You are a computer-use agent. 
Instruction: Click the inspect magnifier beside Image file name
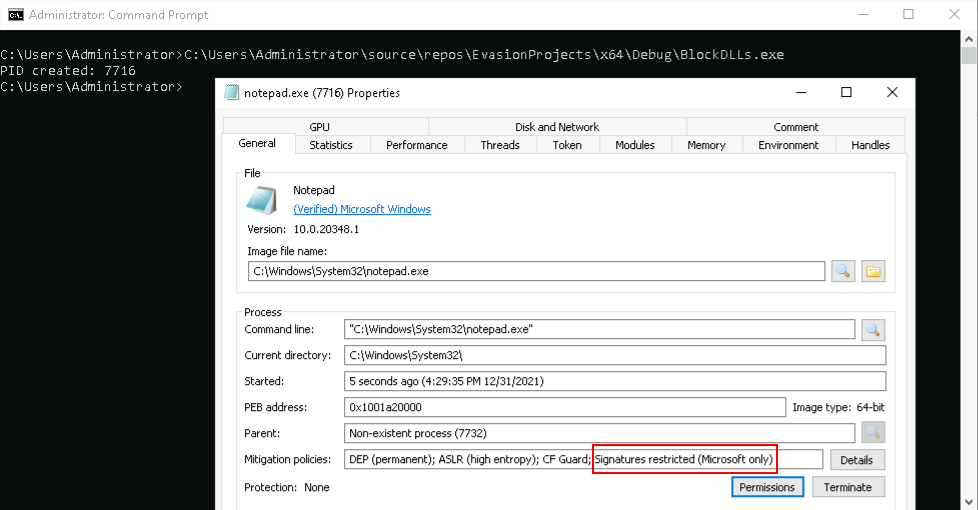843,271
